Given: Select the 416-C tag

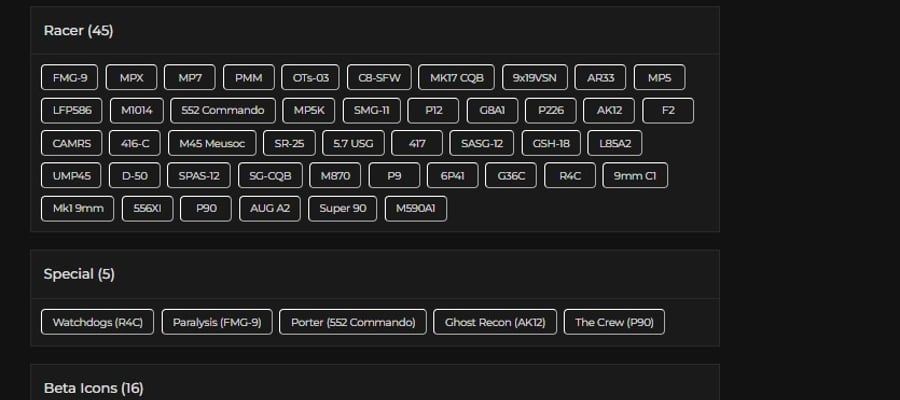Looking at the screenshot, I should tap(135, 143).
